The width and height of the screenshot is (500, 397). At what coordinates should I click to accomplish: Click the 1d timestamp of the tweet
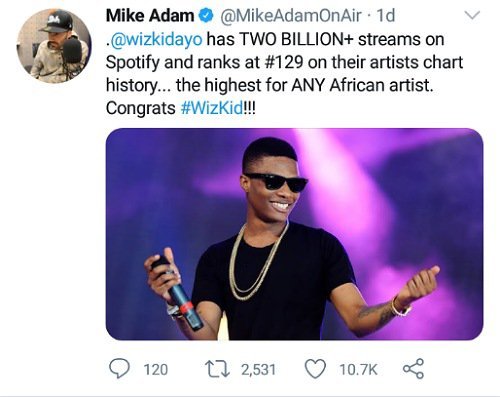point(386,16)
